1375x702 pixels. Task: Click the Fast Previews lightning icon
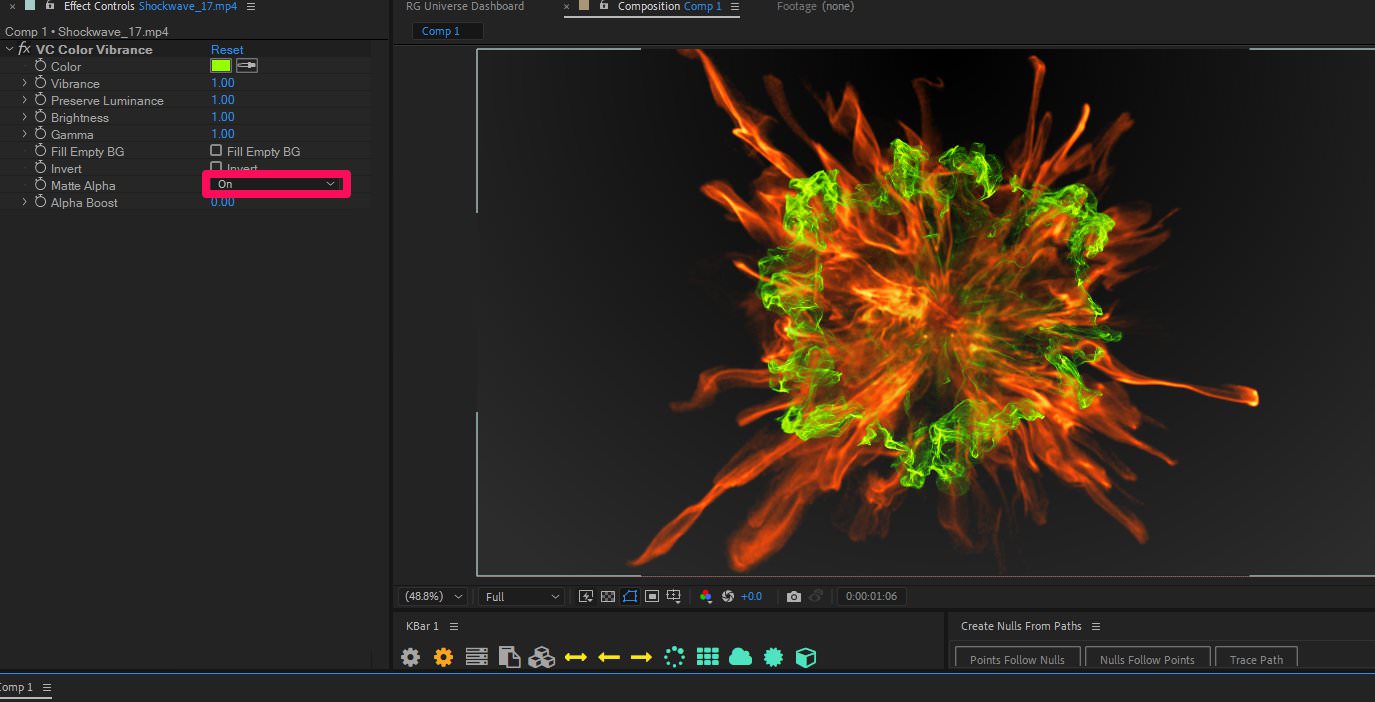tap(585, 595)
